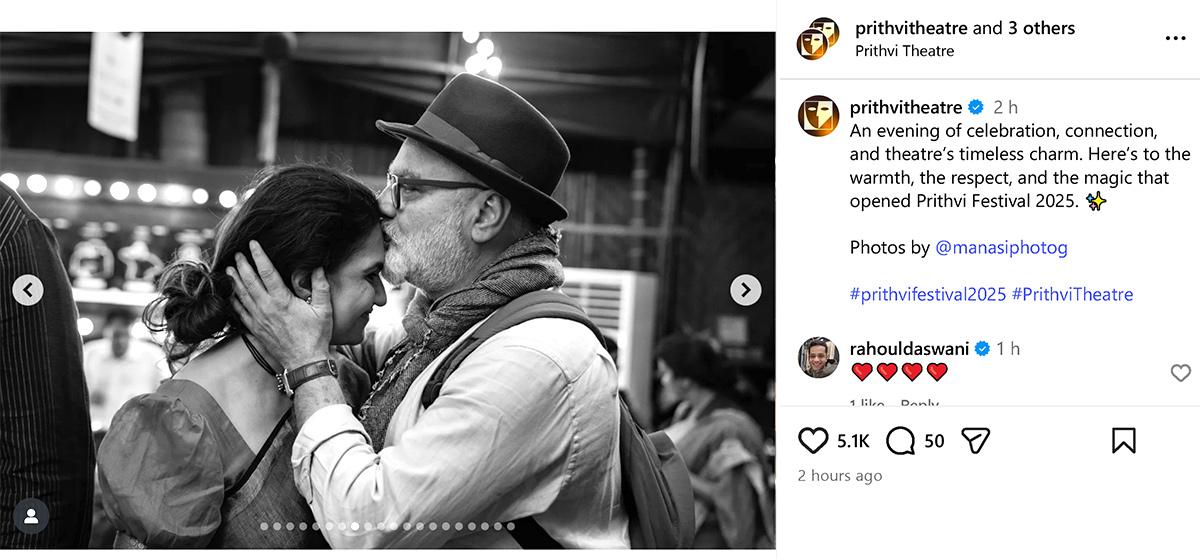This screenshot has width=1200, height=559.
Task: Click the tagged people icon on the photo
Action: 32,516
